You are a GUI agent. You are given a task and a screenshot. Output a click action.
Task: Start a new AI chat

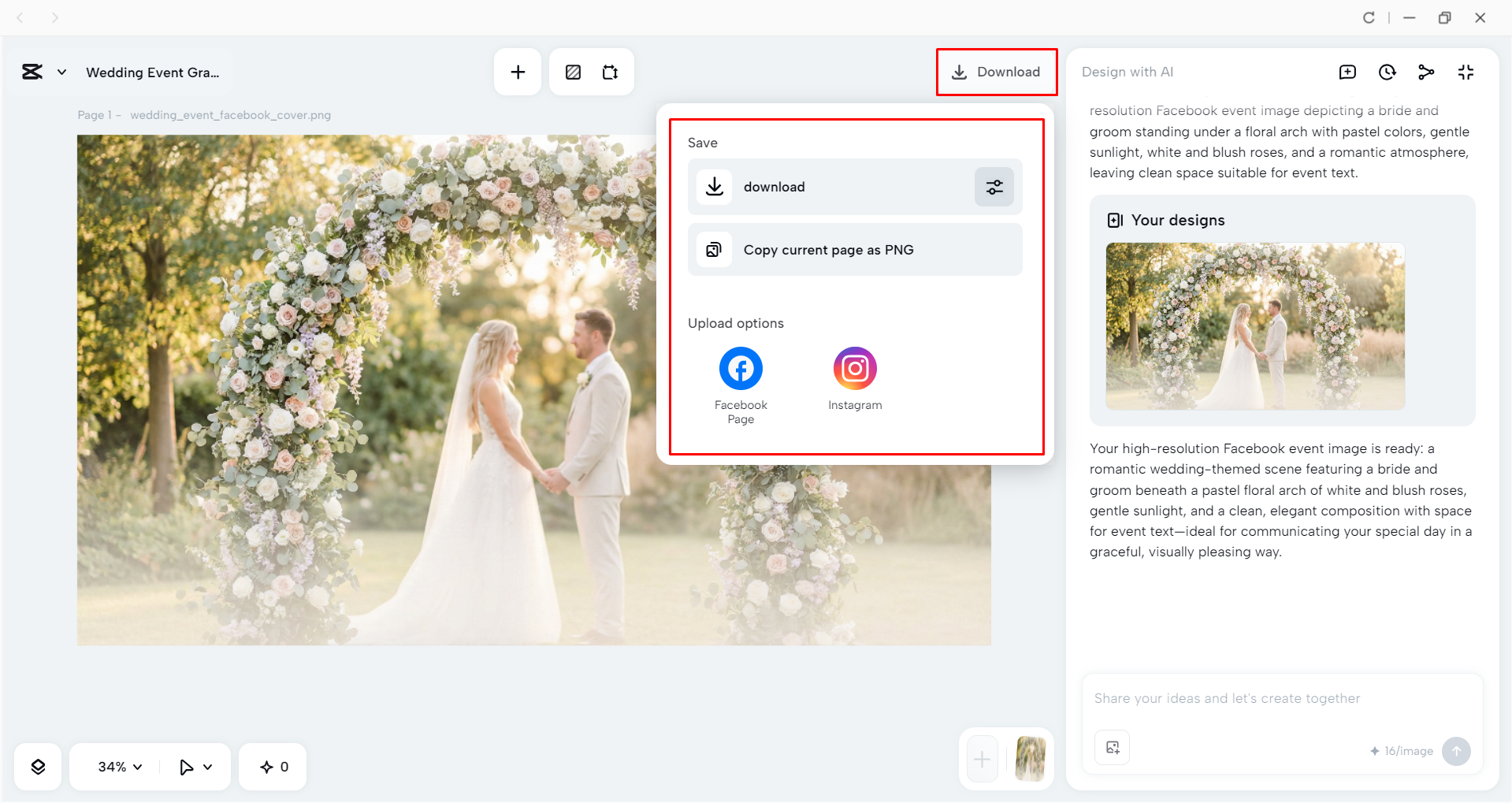point(1347,72)
